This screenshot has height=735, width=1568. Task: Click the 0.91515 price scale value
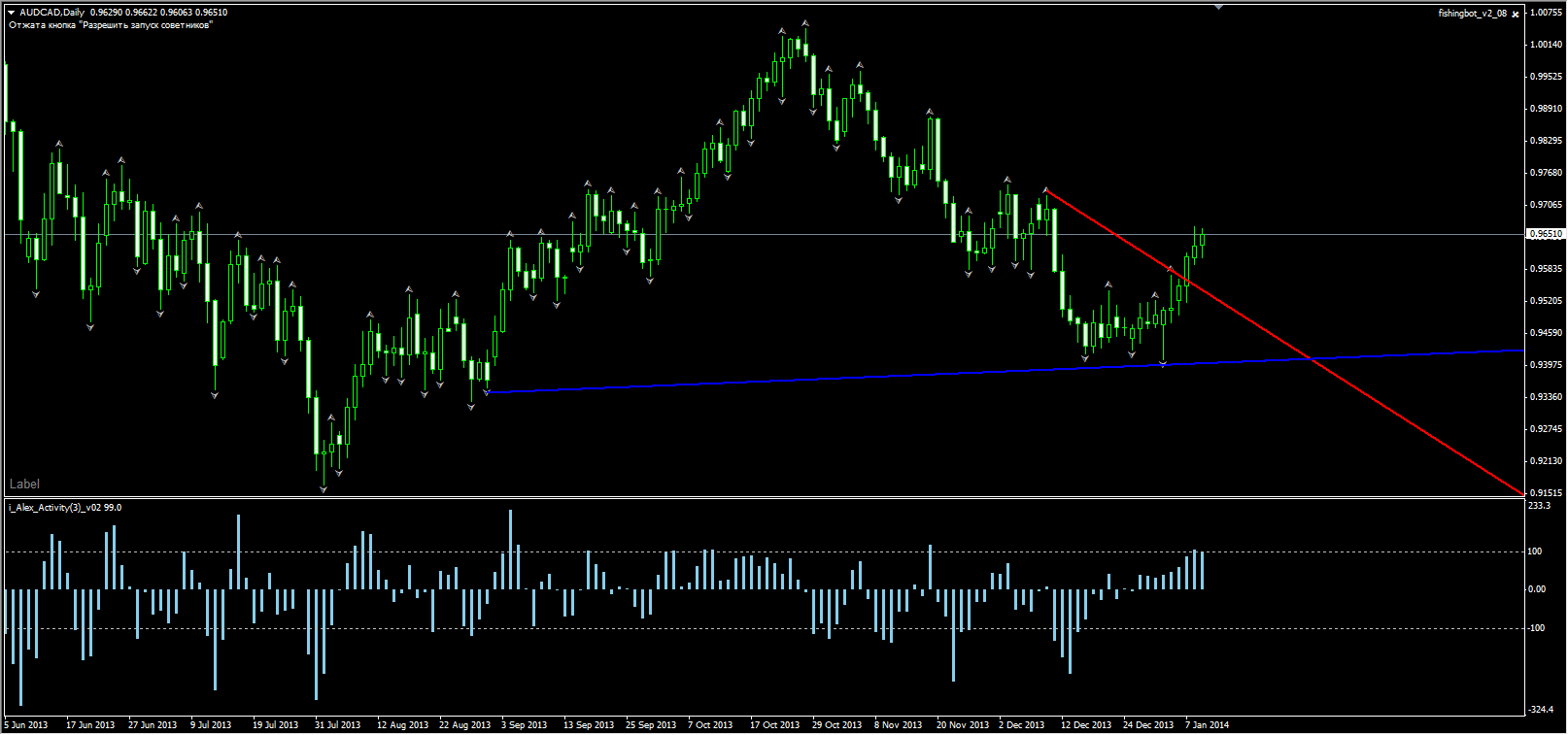point(1547,493)
